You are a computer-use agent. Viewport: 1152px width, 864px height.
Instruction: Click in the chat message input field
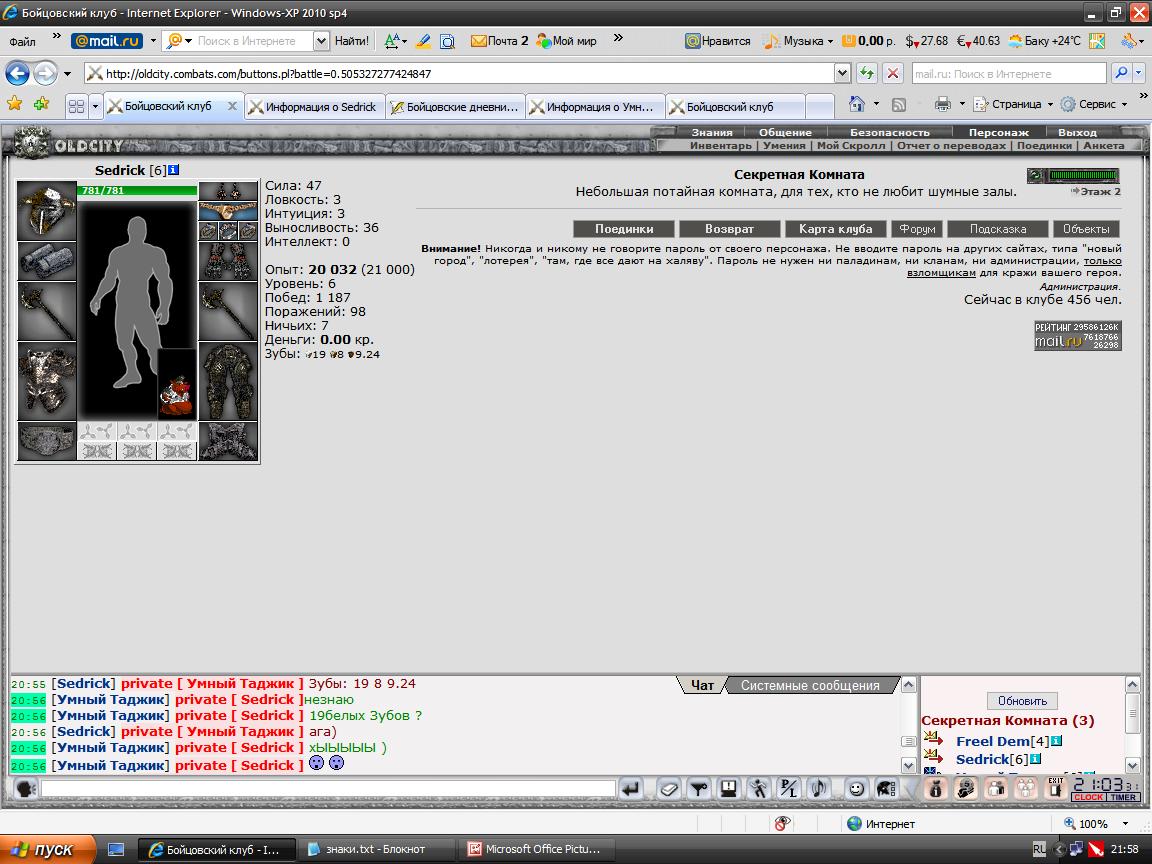click(x=328, y=789)
